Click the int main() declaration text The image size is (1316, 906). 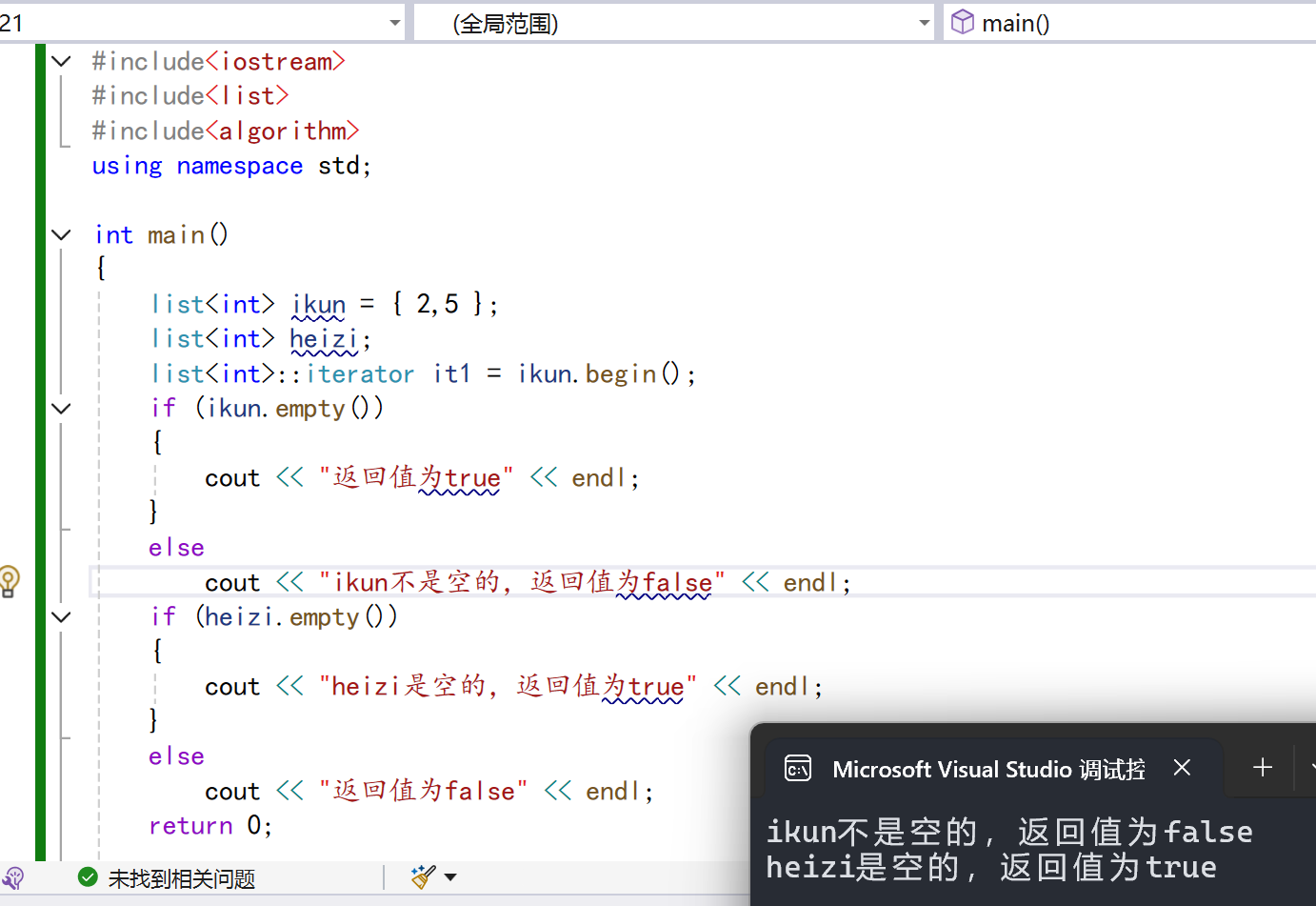coord(161,235)
